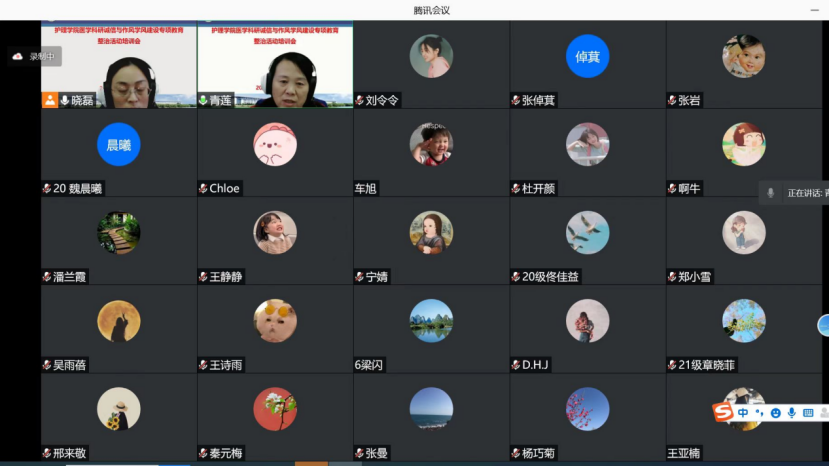Click 魏晨曦's blue 晨曦 avatar
The height and width of the screenshot is (466, 830).
click(x=118, y=145)
